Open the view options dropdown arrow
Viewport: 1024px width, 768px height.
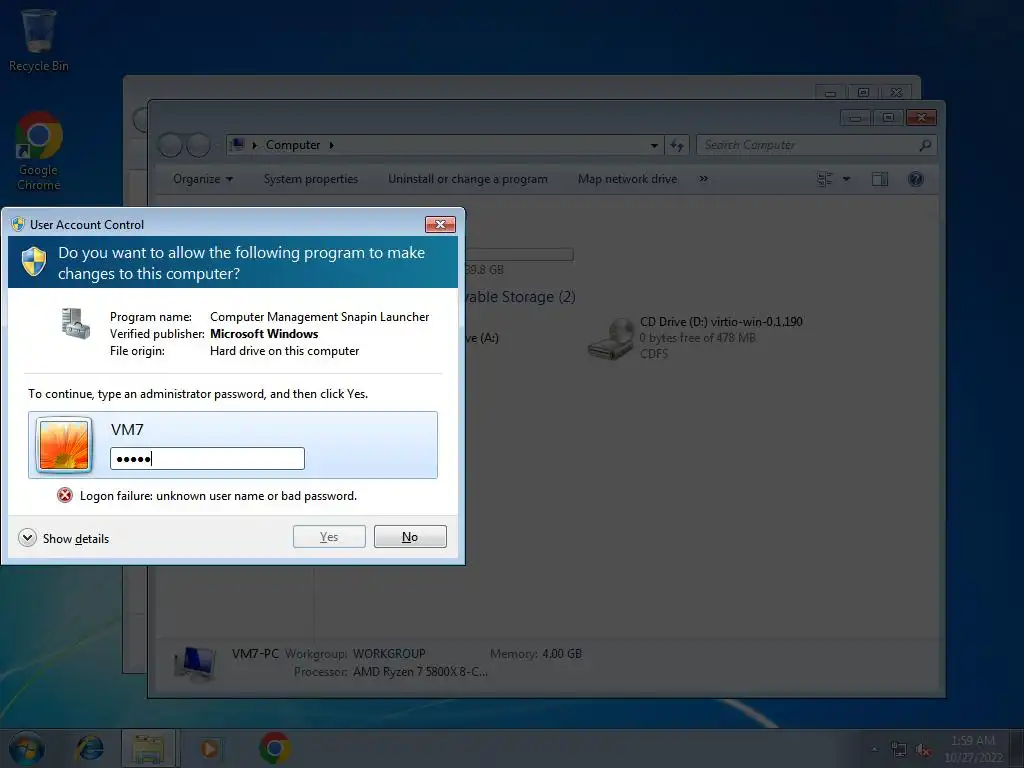coord(846,179)
